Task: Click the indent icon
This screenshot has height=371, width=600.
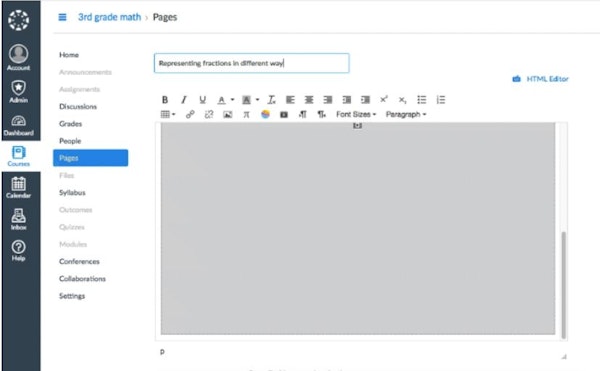Action: point(365,100)
